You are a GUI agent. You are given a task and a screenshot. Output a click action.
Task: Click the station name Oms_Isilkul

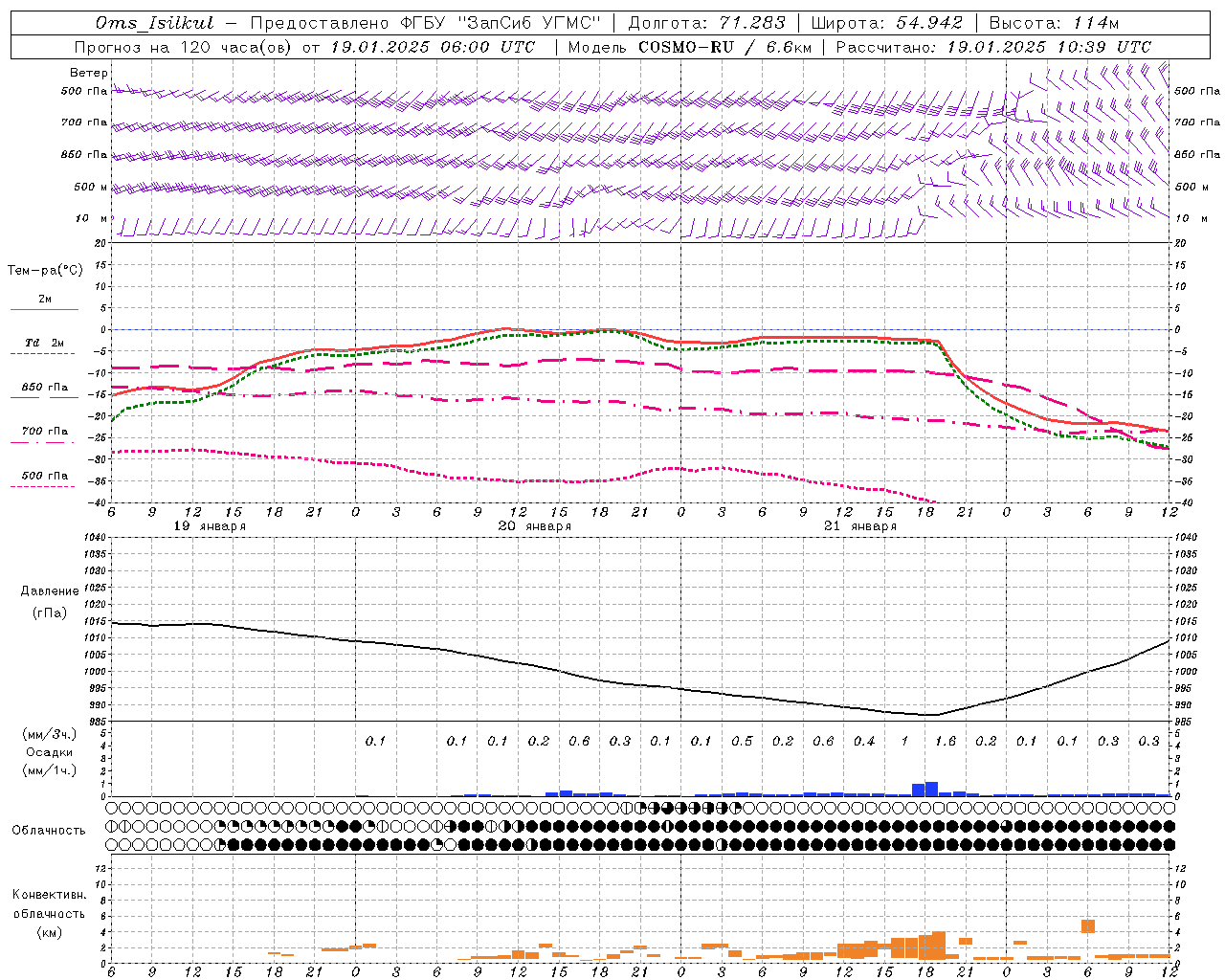(155, 23)
